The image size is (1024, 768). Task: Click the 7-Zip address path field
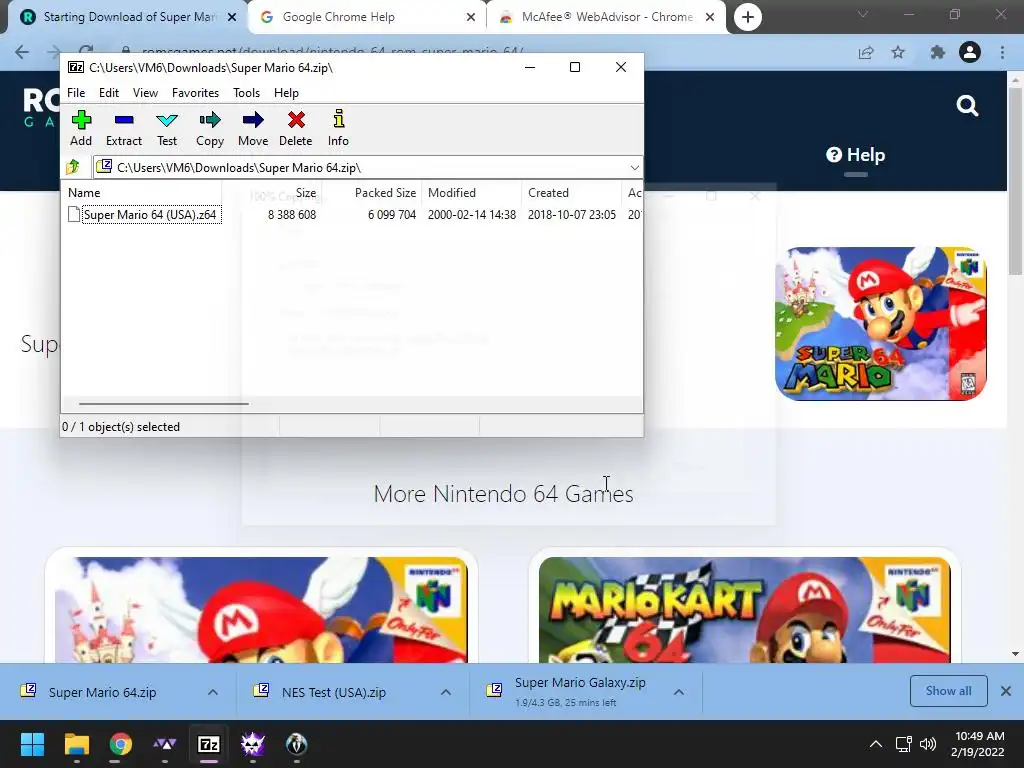pyautogui.click(x=369, y=168)
